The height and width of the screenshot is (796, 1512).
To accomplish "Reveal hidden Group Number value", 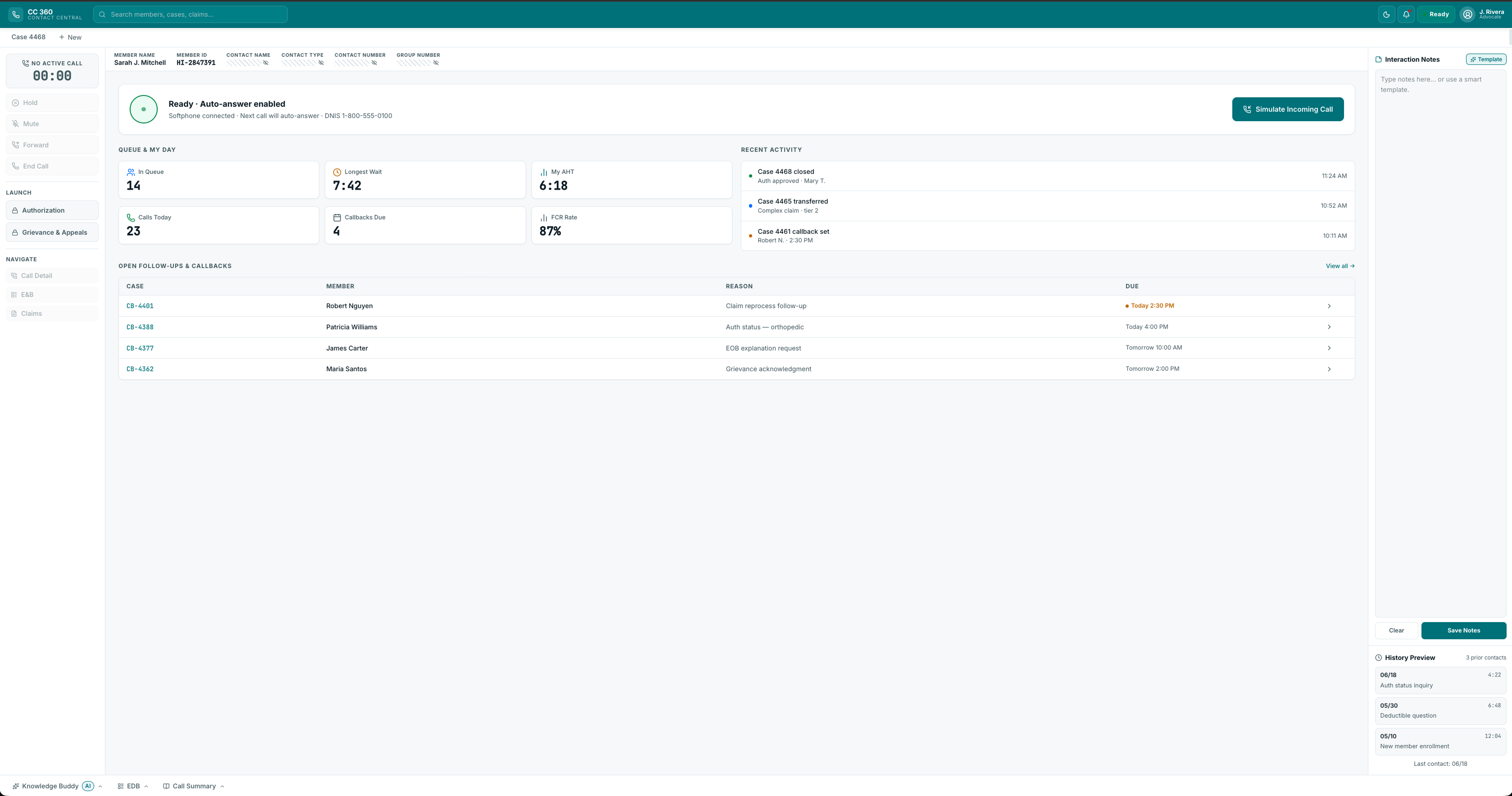I will click(x=436, y=63).
